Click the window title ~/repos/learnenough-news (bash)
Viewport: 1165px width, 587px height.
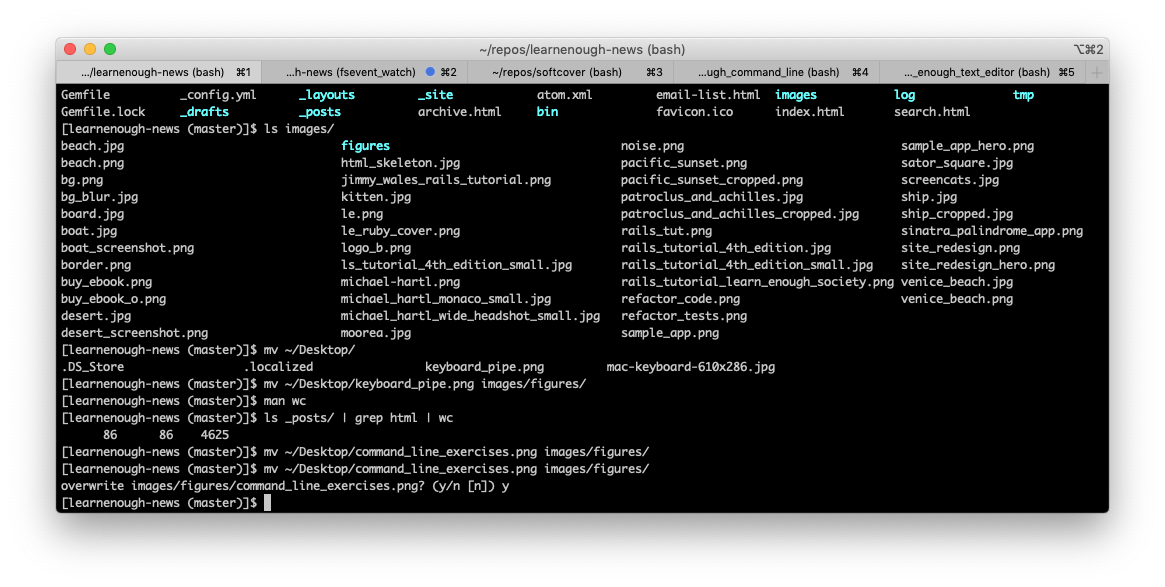(x=581, y=49)
